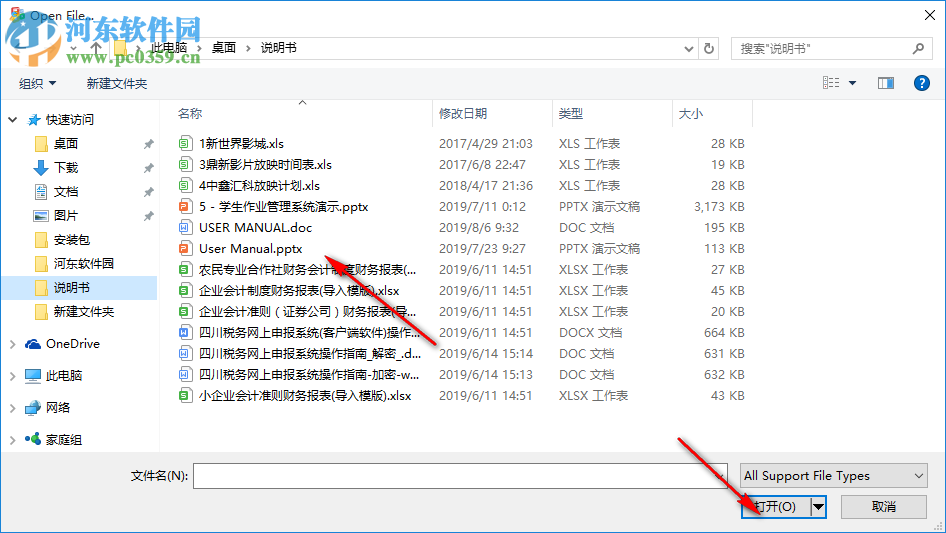Click the 打开(O) button

pyautogui.click(x=776, y=506)
